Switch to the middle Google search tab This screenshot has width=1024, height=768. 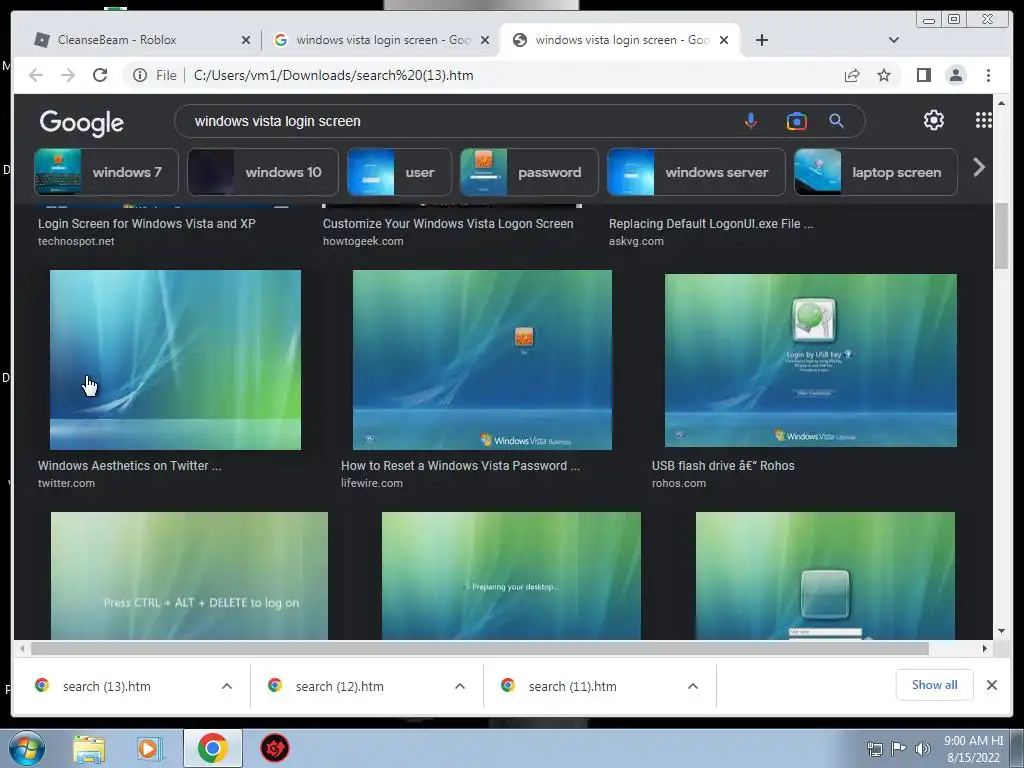[381, 40]
